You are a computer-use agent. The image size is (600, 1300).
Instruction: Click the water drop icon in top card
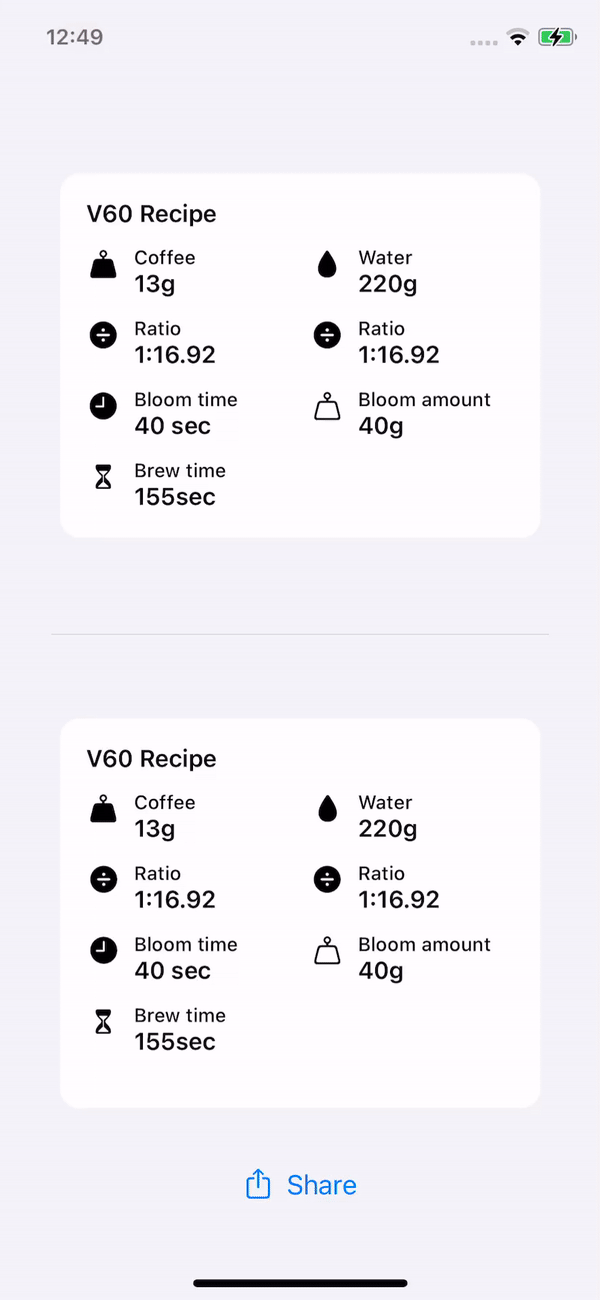pos(327,266)
